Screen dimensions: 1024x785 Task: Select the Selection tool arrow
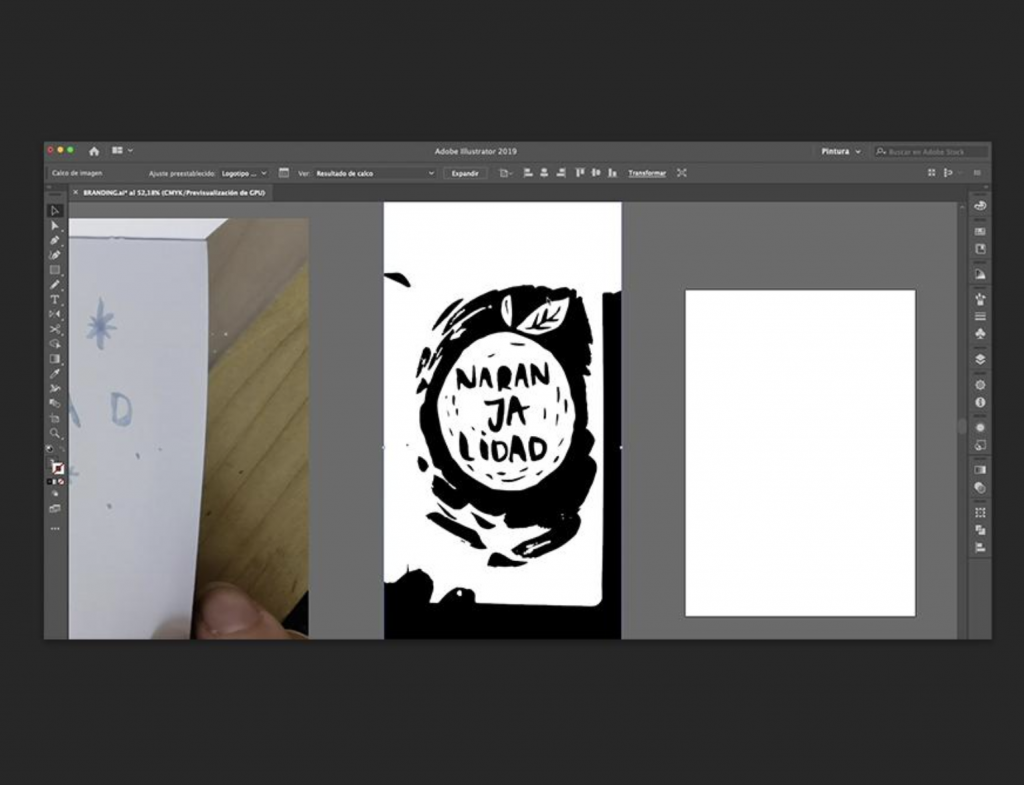(55, 211)
